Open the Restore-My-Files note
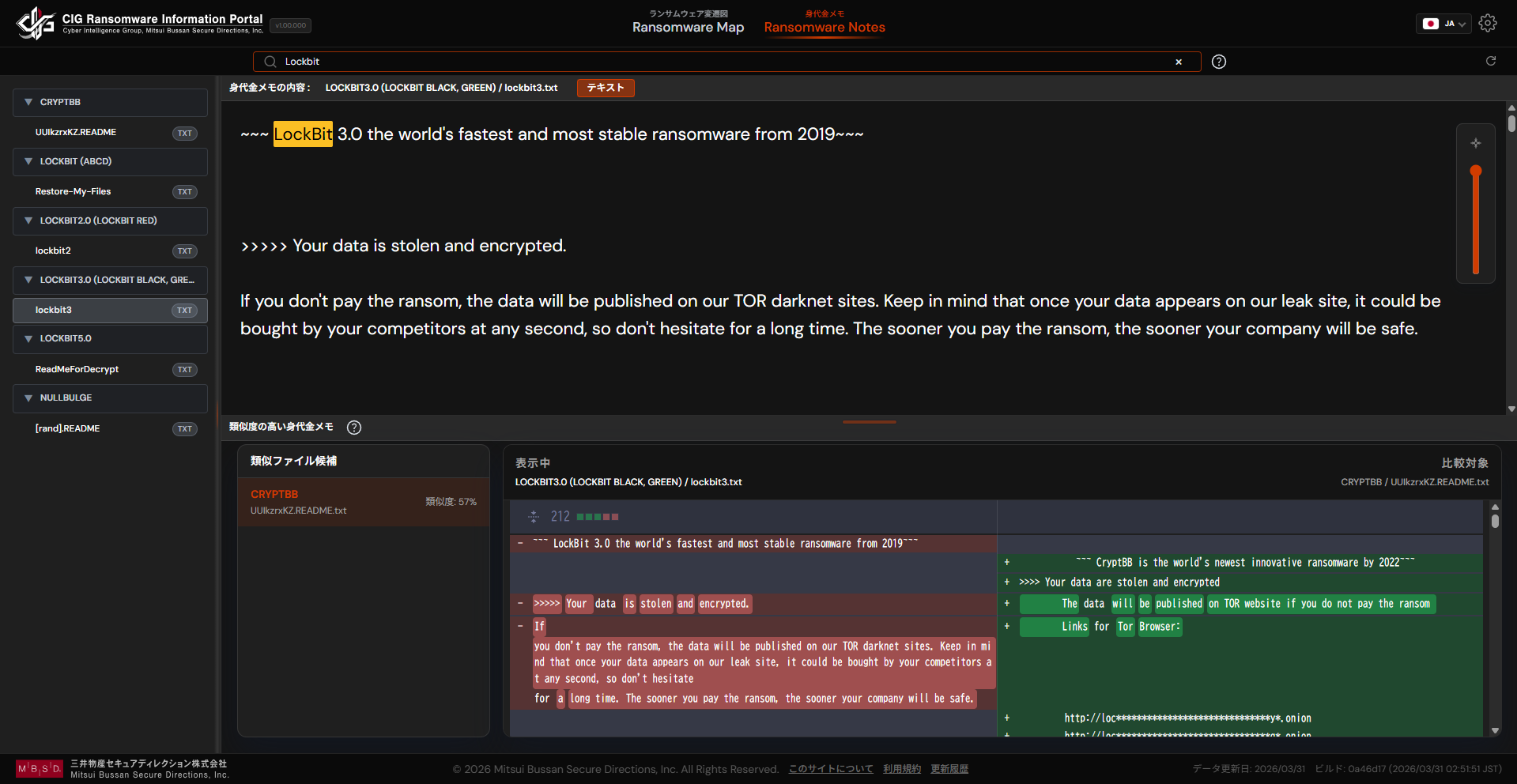The width and height of the screenshot is (1517, 784). (110, 192)
